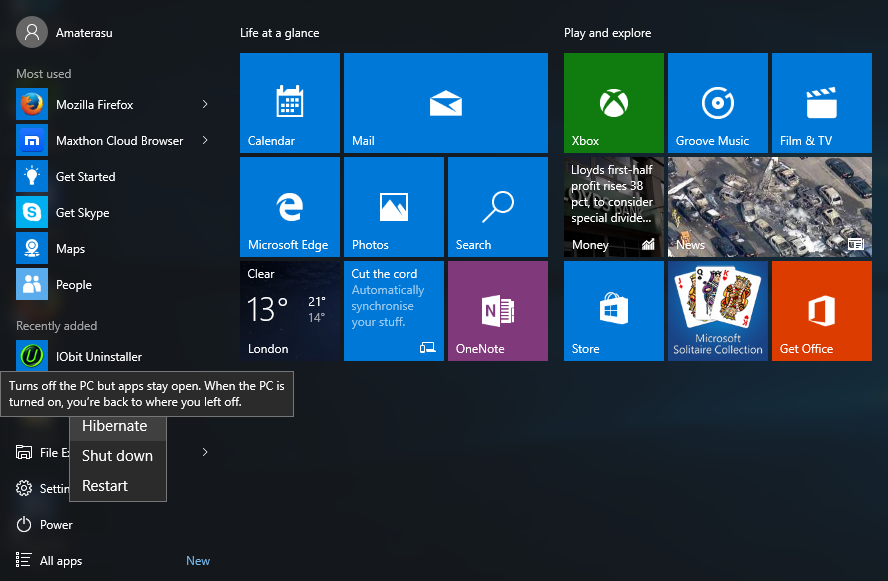
Task: Open the Film & TV tile
Action: pyautogui.click(x=822, y=102)
